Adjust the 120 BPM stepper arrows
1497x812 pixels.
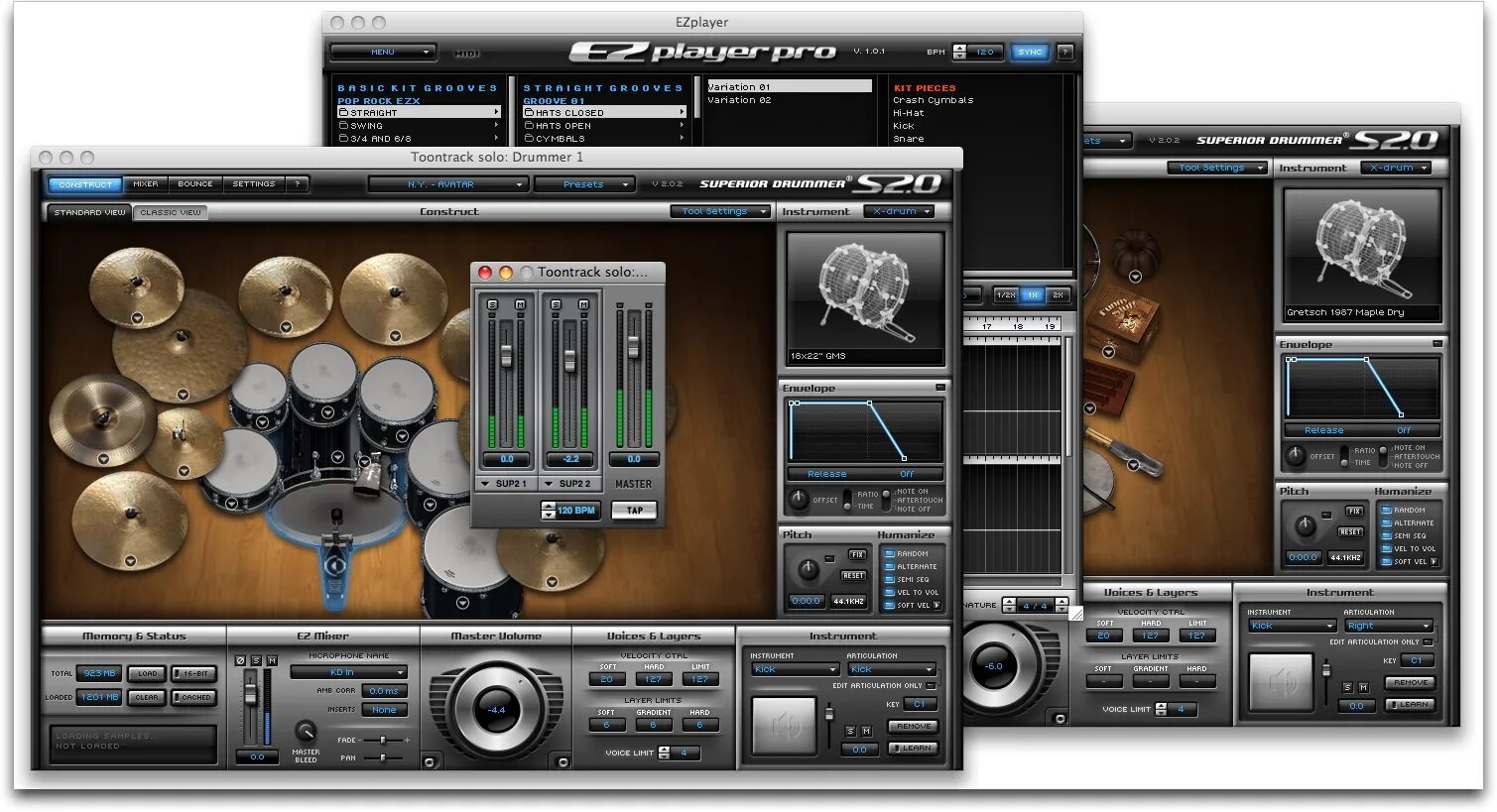tap(549, 511)
